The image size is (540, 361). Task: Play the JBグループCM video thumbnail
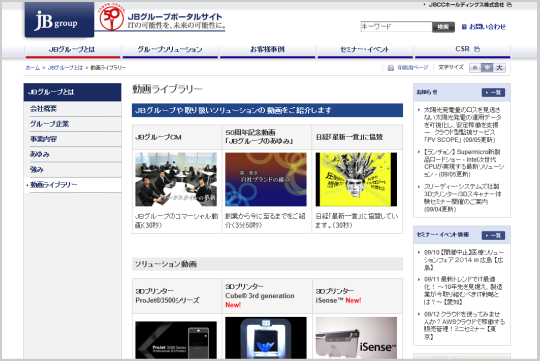(176, 179)
